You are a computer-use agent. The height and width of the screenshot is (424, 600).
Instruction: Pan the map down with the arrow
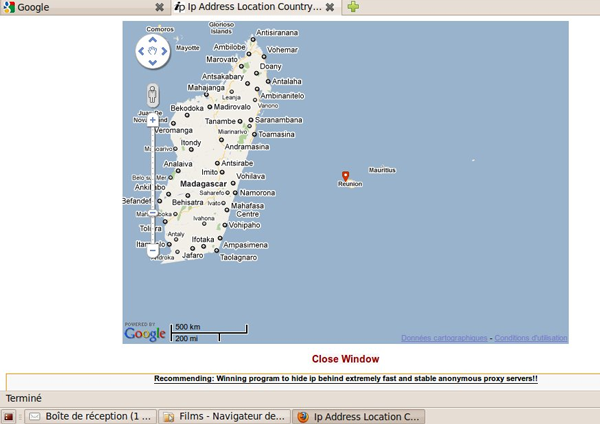click(x=153, y=62)
